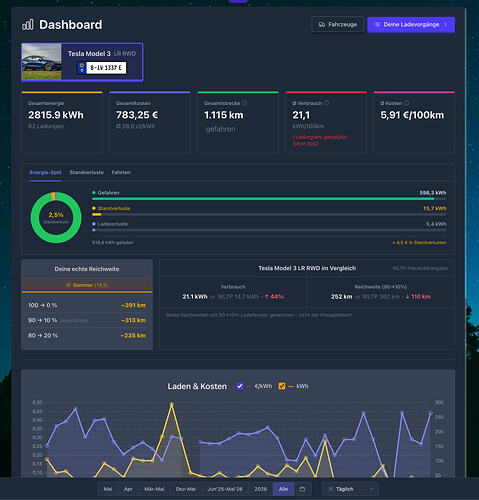Click the red Ladung geschätzt warning text
This screenshot has height=500, width=479.
[x=320, y=140]
